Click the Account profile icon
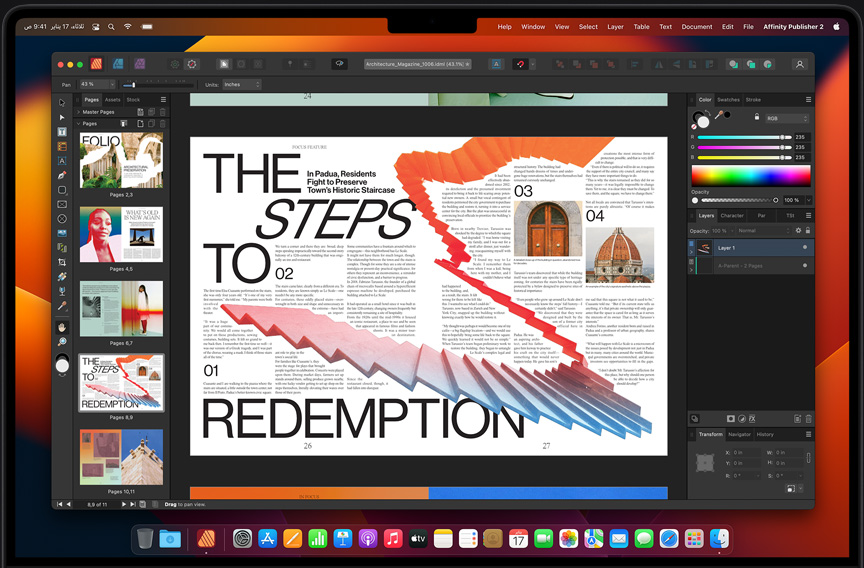Viewport: 864px width, 568px height. pos(799,64)
